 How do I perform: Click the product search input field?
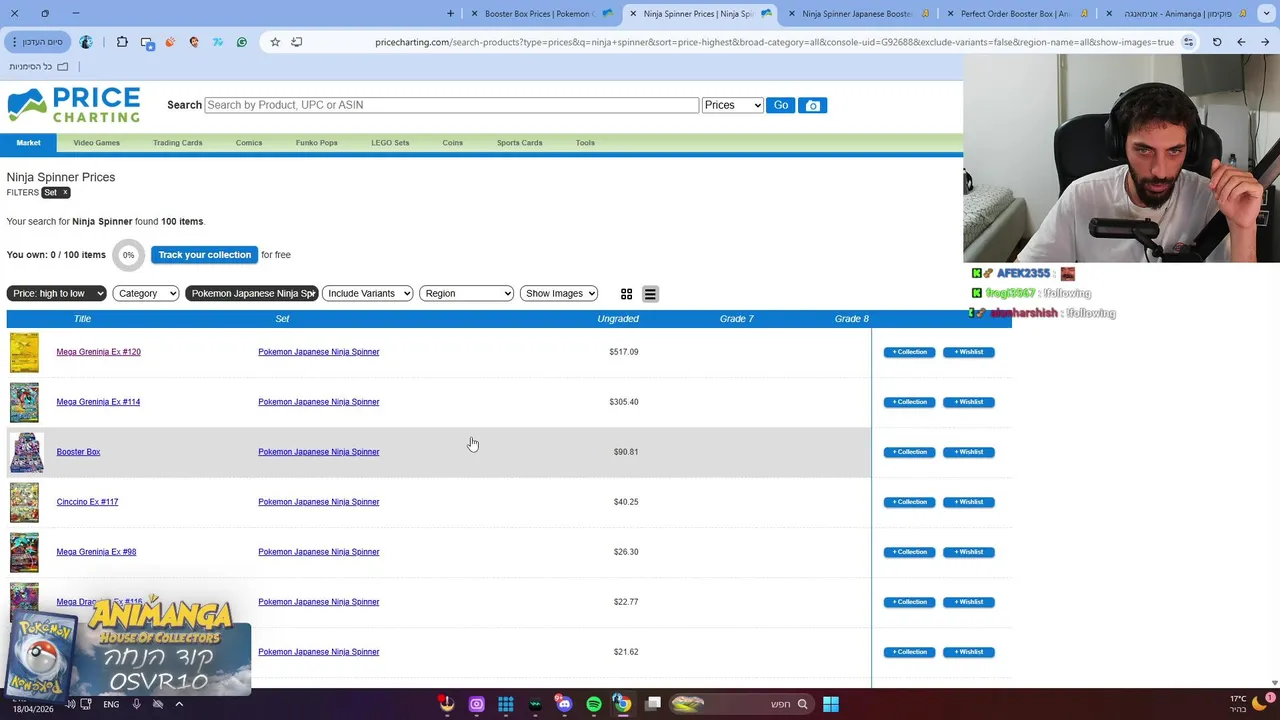pos(451,105)
